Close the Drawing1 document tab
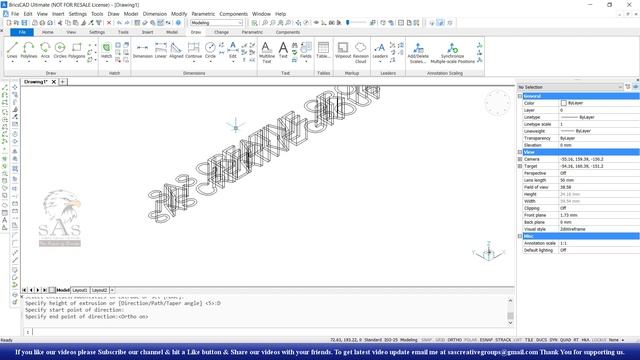This screenshot has height=360, width=640. pos(53,82)
